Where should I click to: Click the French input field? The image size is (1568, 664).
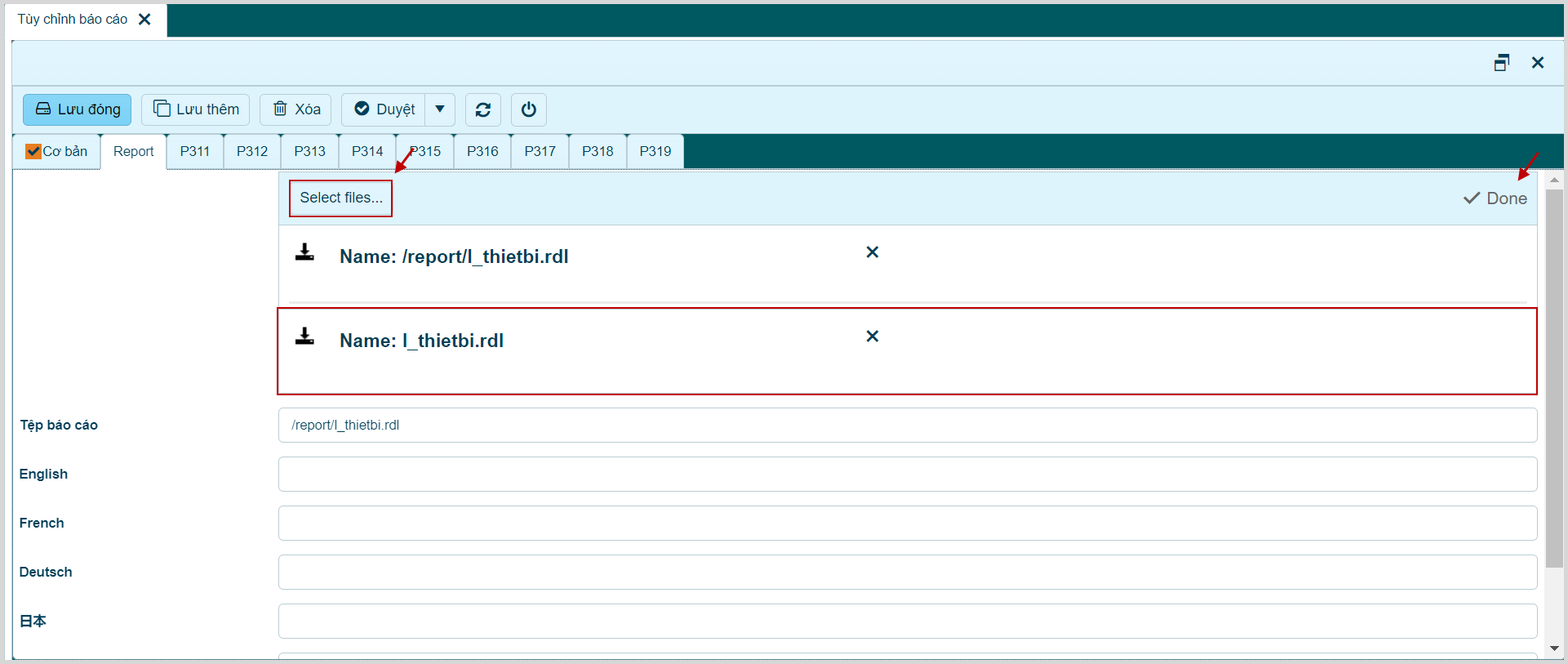(x=908, y=524)
